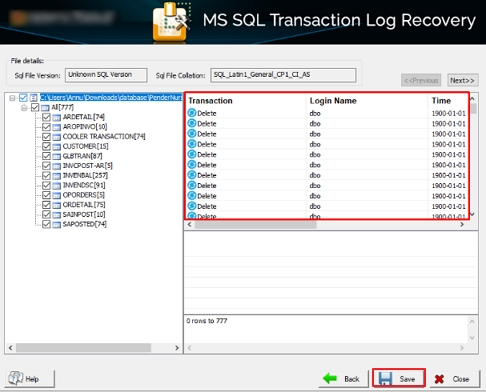The width and height of the screenshot is (486, 392).
Task: Select the INVENBAL[257] tree item
Action: point(85,175)
